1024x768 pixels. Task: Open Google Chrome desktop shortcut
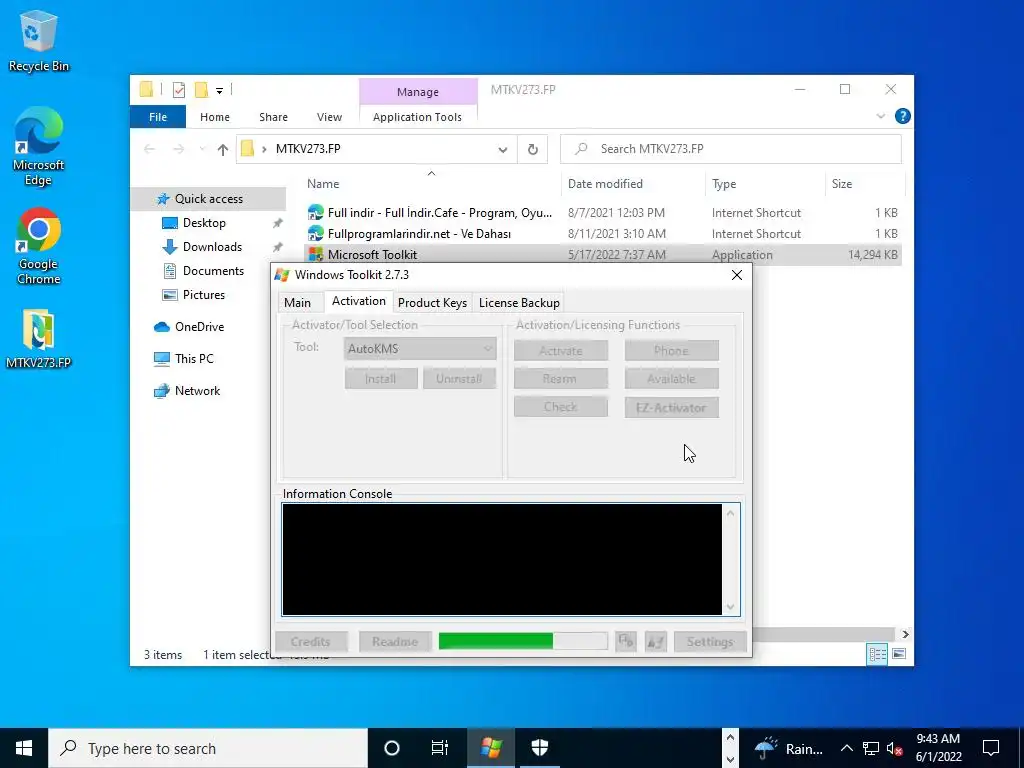(x=39, y=246)
